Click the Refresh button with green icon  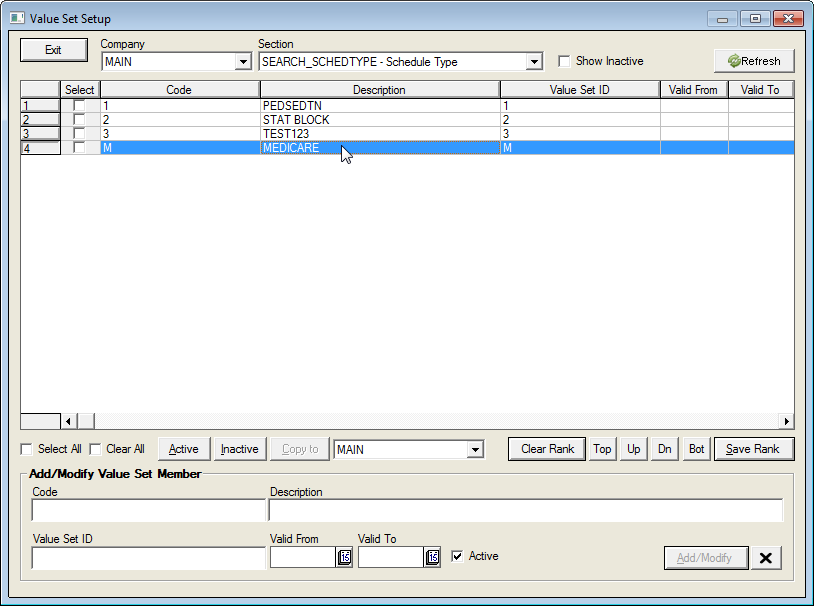(754, 61)
